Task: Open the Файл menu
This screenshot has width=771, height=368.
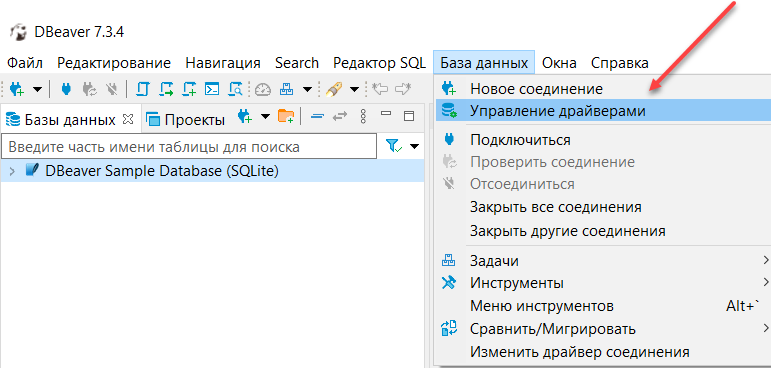Action: tap(25, 63)
